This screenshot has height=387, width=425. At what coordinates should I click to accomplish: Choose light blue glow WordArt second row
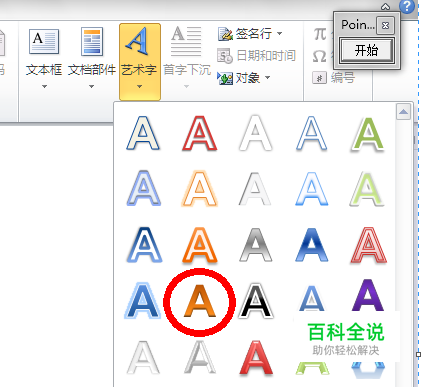pyautogui.click(x=143, y=188)
